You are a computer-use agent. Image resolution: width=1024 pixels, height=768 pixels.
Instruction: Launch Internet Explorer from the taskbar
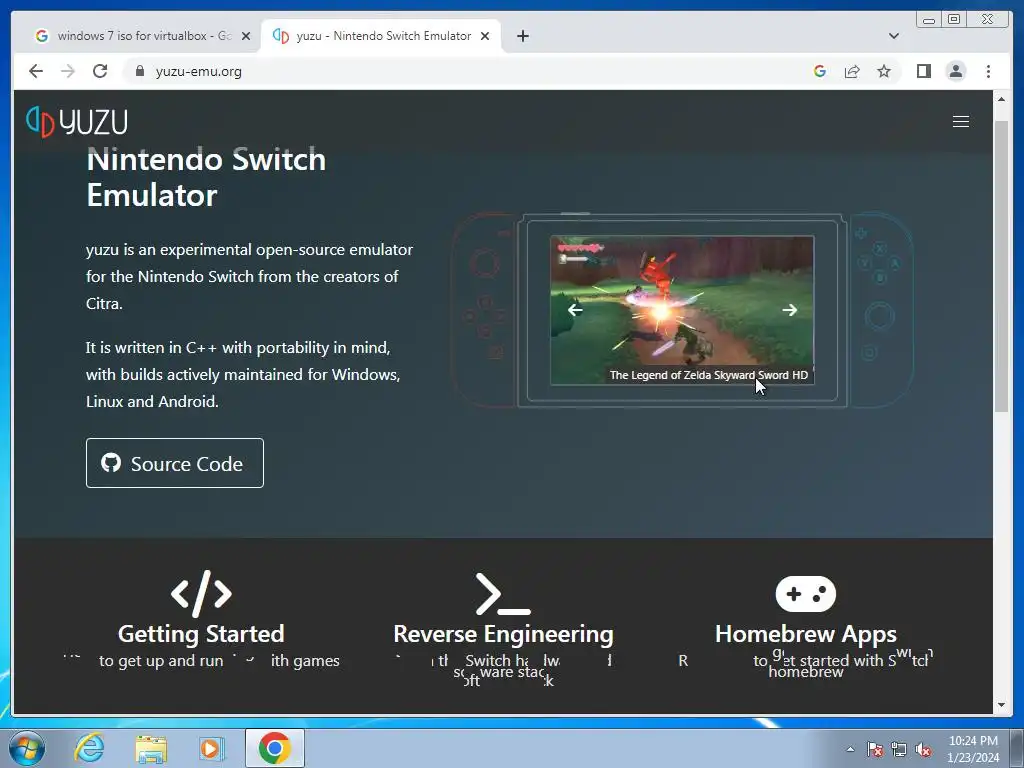(x=89, y=748)
